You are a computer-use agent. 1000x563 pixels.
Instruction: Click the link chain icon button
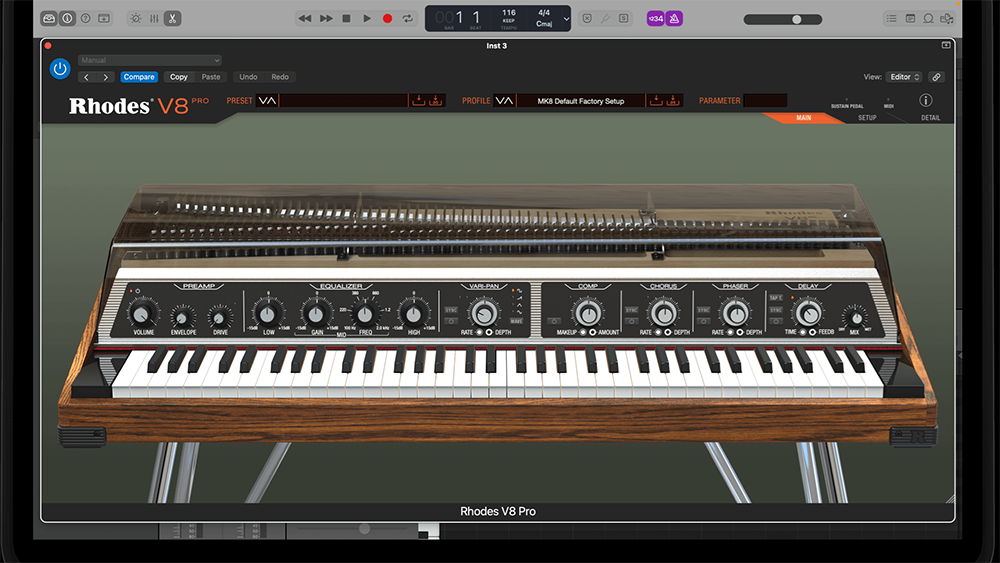[x=936, y=77]
